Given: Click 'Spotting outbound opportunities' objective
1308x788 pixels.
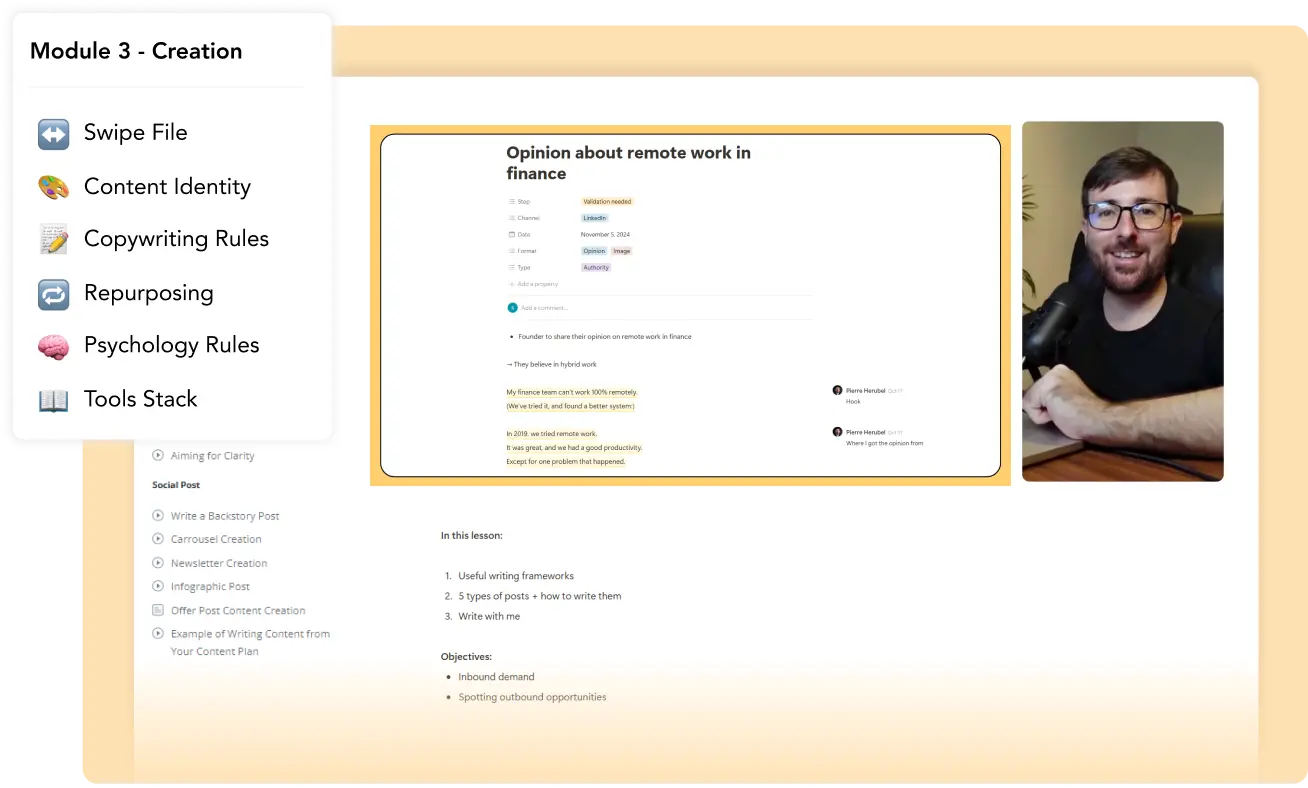Looking at the screenshot, I should tap(532, 697).
